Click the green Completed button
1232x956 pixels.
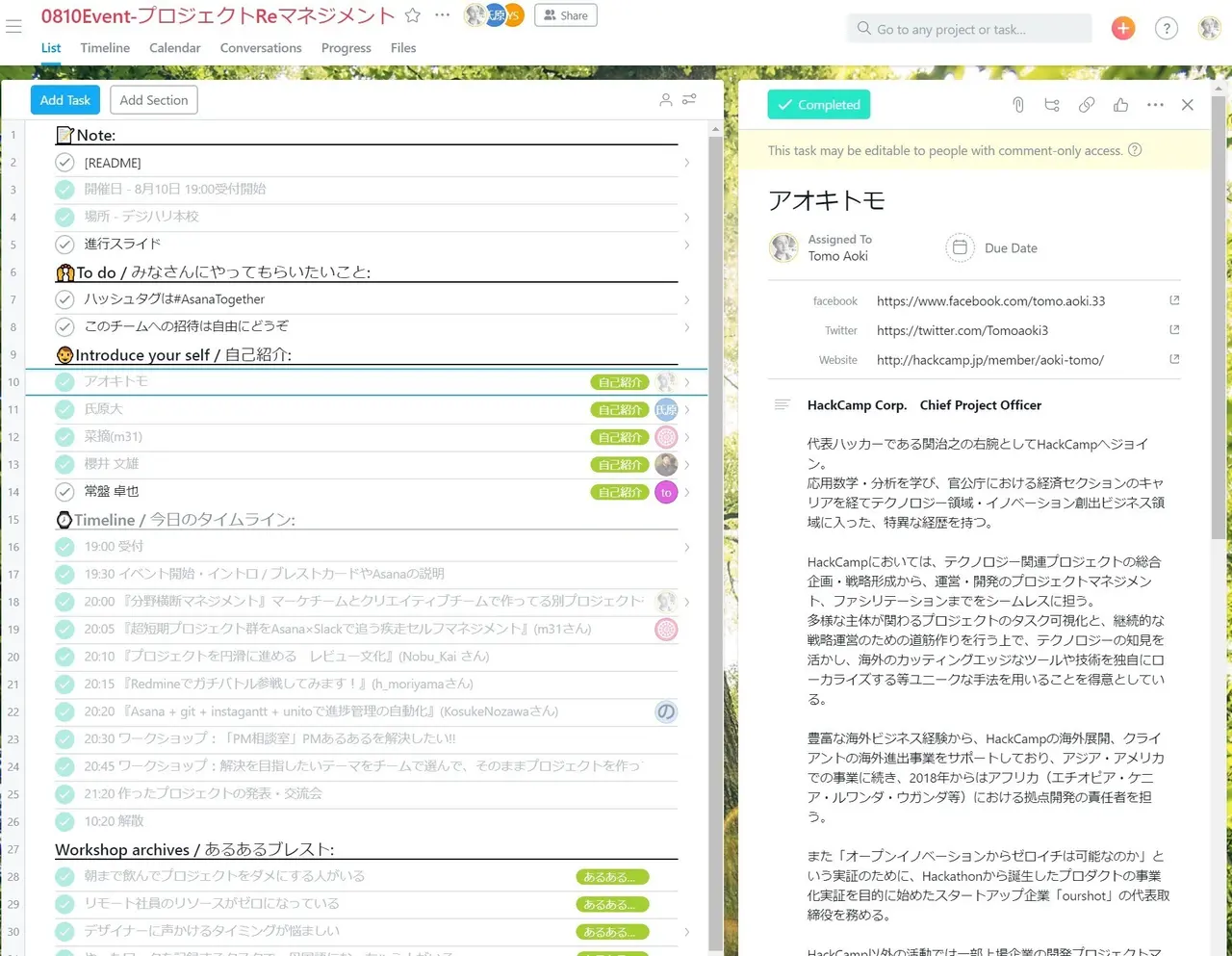coord(819,104)
